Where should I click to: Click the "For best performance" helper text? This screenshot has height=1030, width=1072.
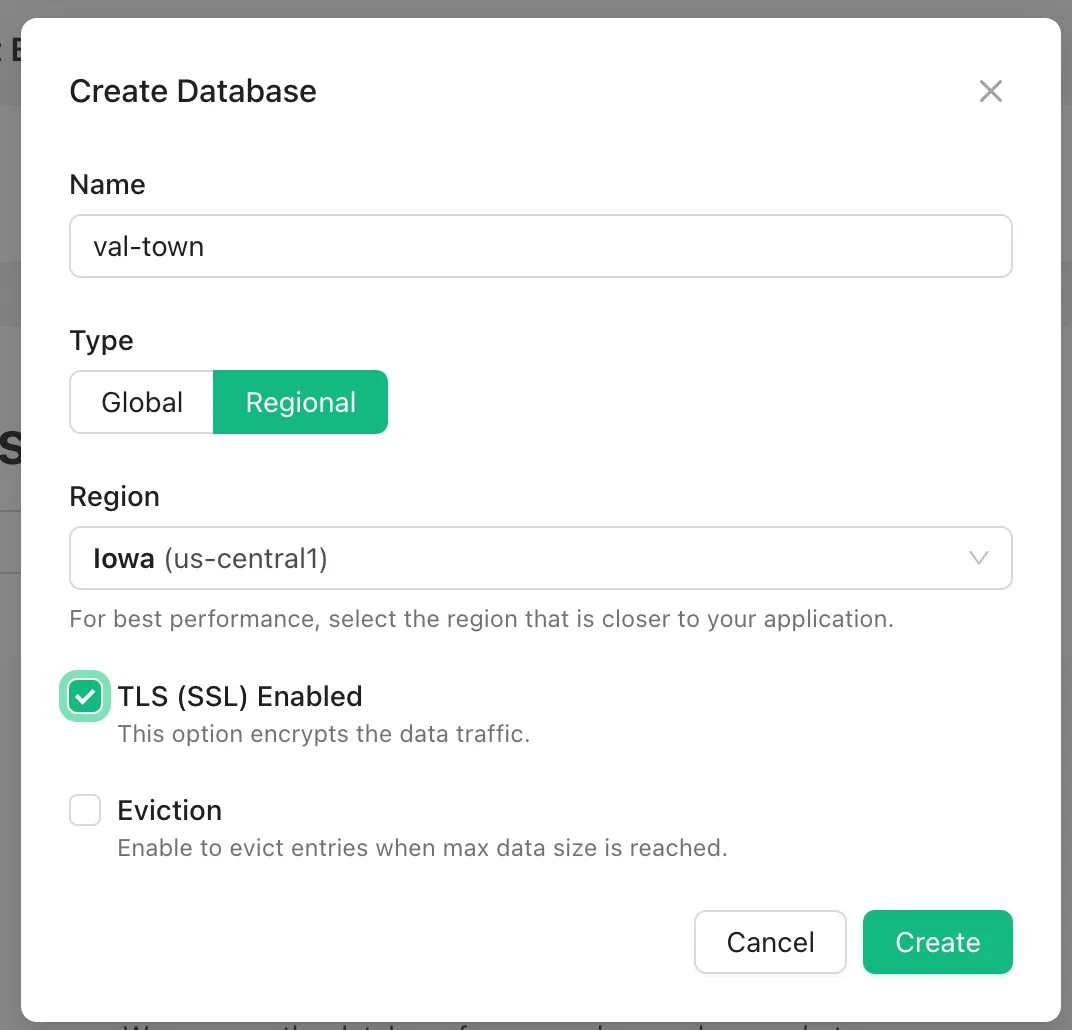click(481, 619)
